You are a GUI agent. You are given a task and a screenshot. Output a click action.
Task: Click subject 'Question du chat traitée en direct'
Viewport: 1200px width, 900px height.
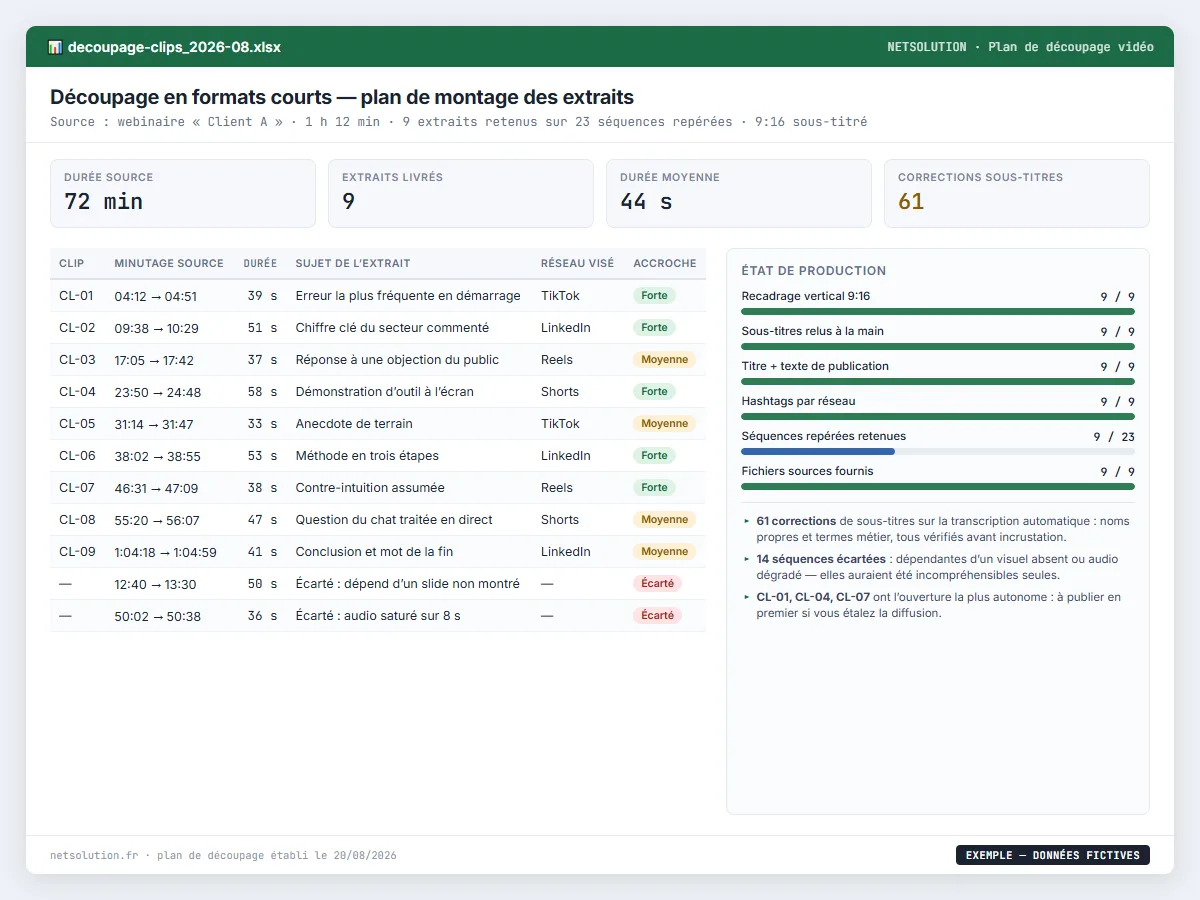394,520
